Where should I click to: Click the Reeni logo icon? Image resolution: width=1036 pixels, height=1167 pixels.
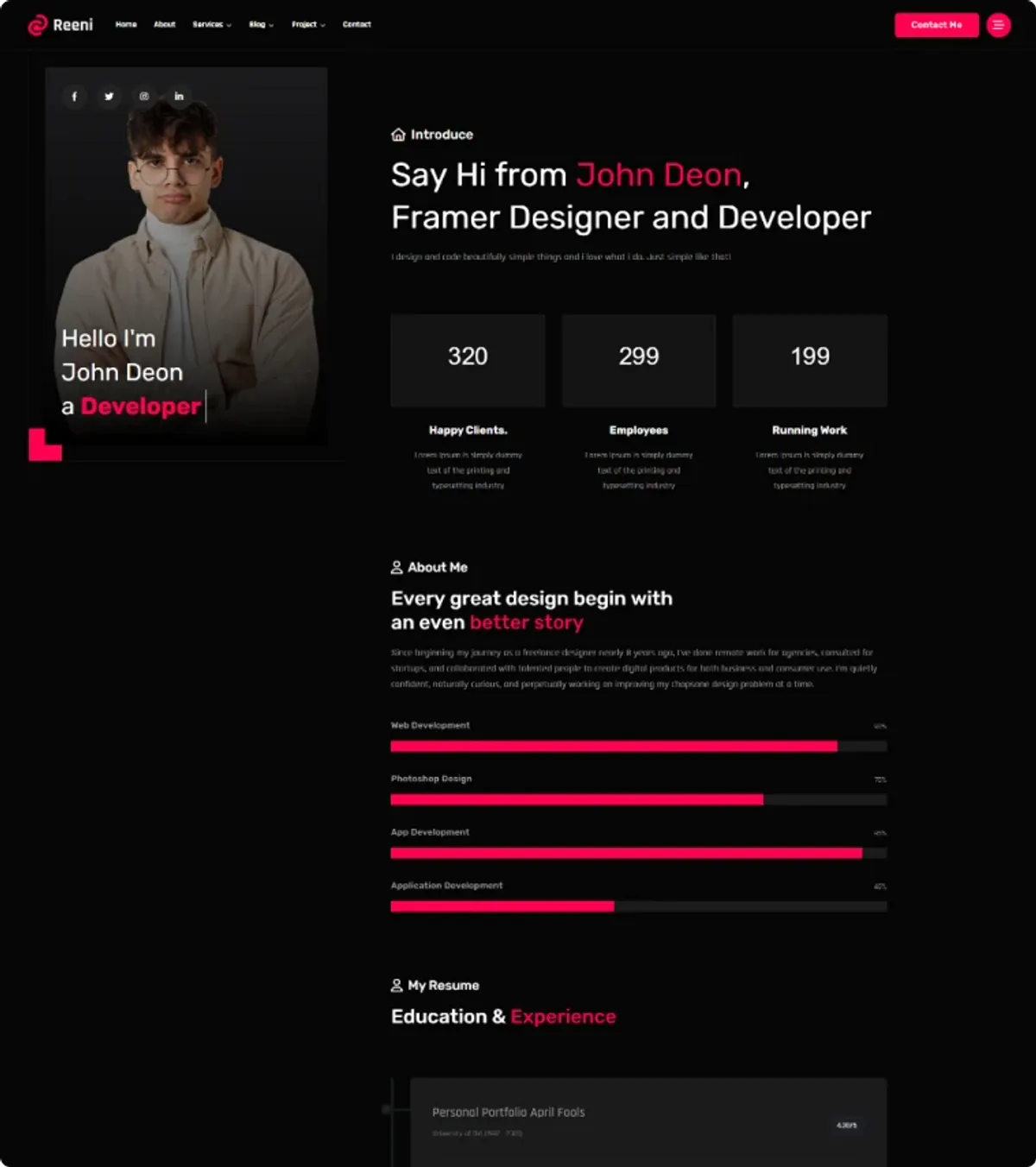tap(37, 25)
